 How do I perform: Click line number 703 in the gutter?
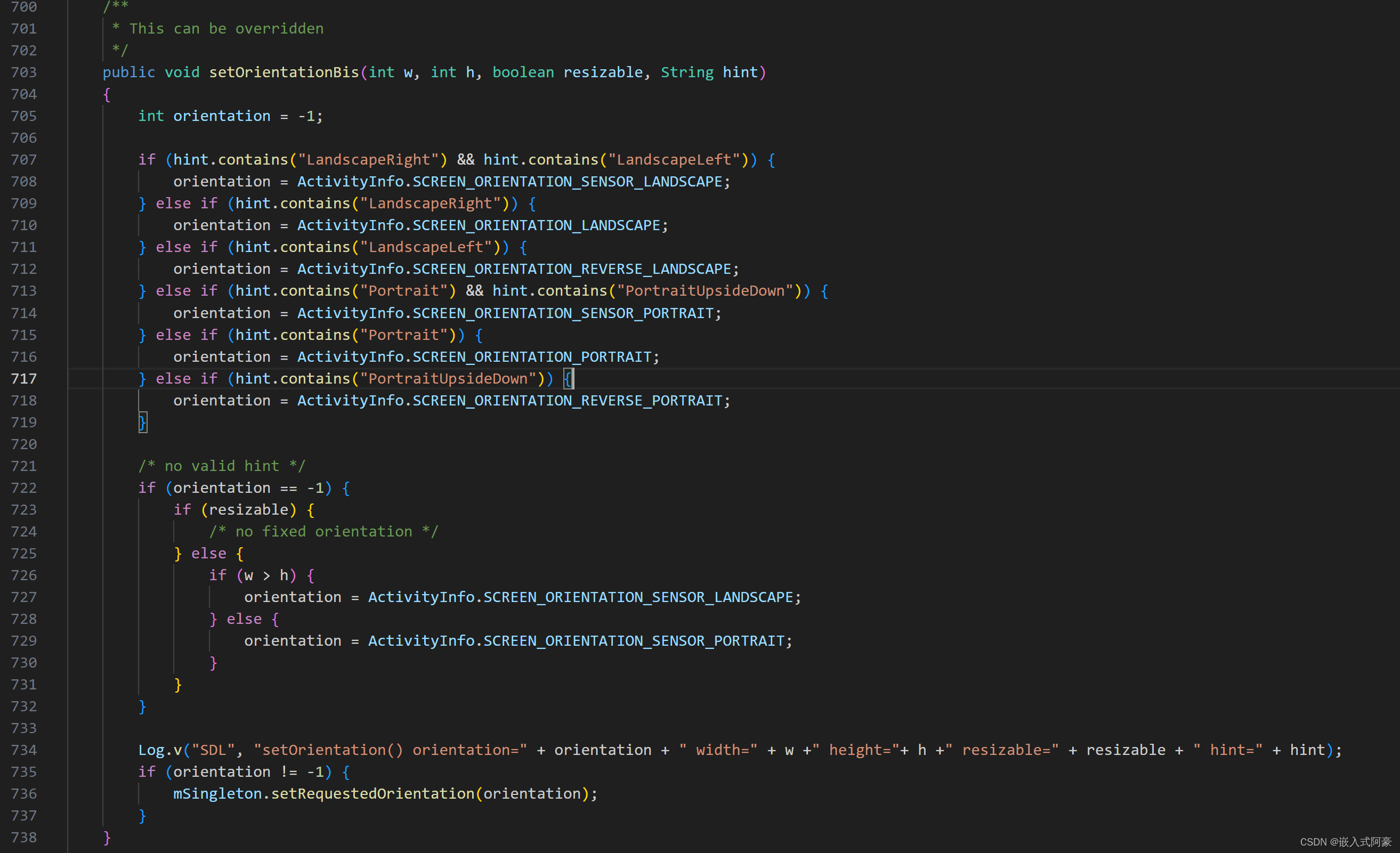tap(24, 72)
